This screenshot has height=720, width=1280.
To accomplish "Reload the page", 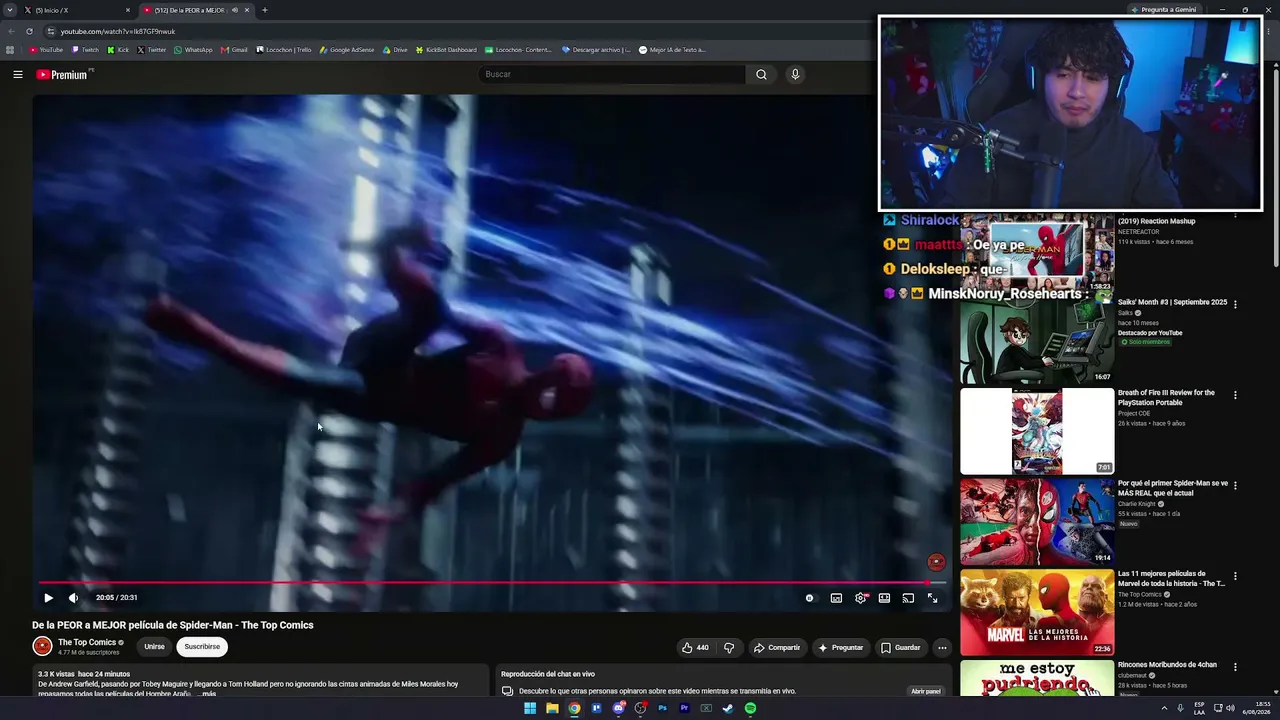I will [29, 31].
